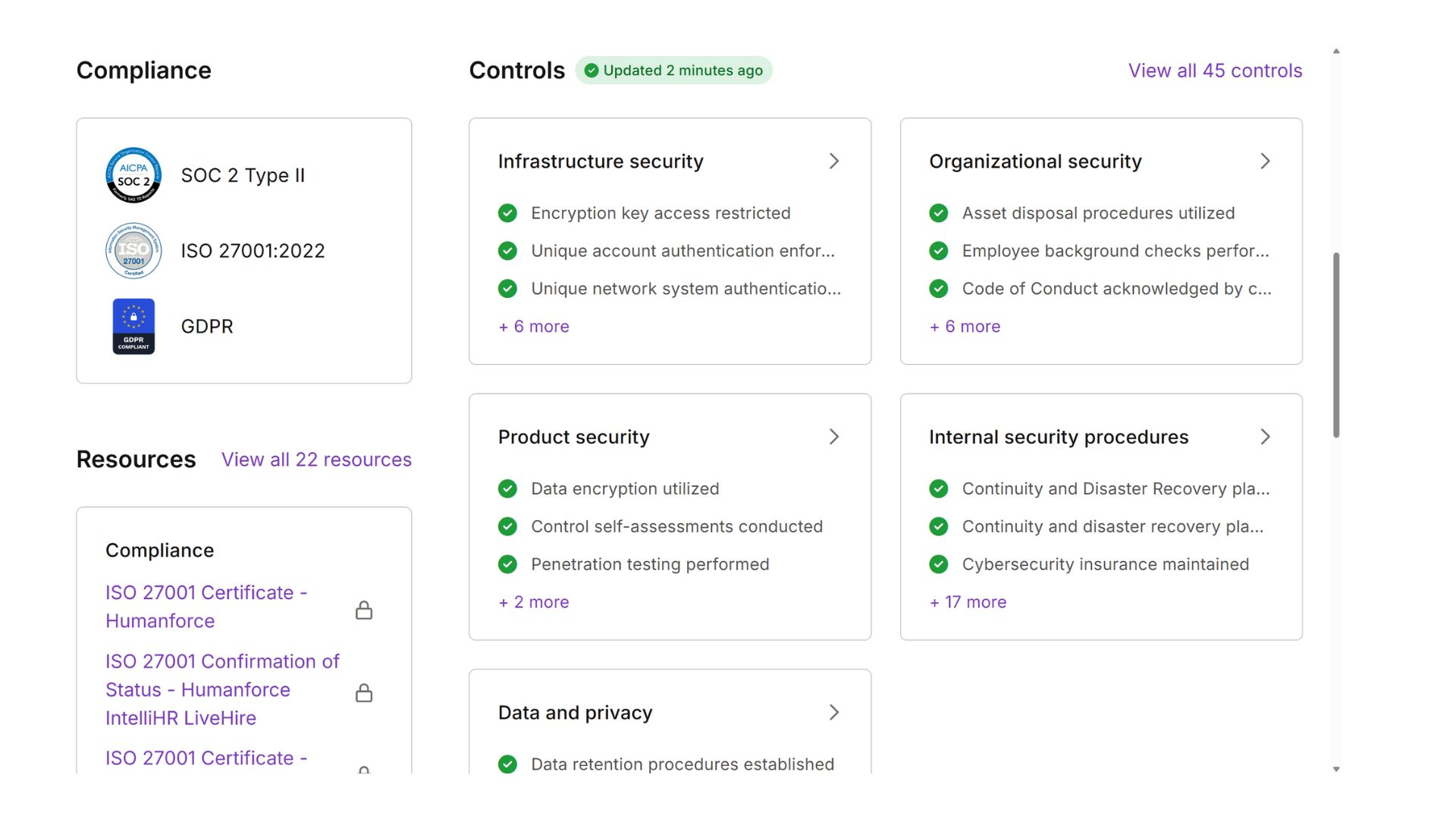Click the SOC 2 Type II compliance badge
Image resolution: width=1456 pixels, height=819 pixels.
133,175
